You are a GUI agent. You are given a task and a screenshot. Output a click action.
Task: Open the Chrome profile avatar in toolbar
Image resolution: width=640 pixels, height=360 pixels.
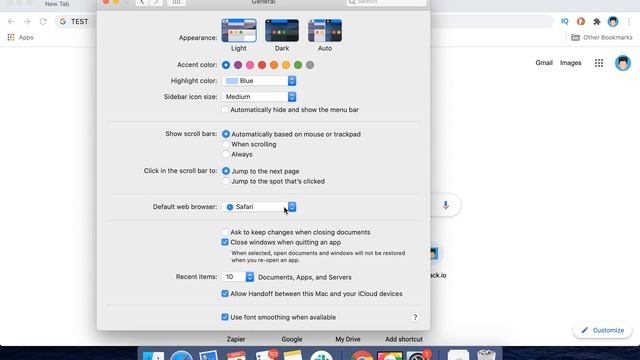click(613, 22)
